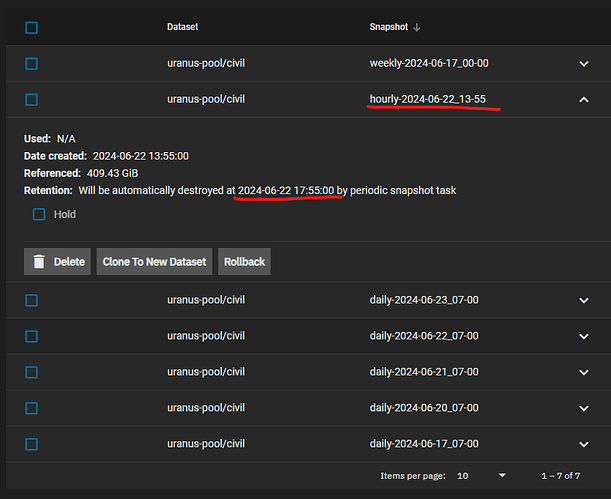Image resolution: width=611 pixels, height=499 pixels.
Task: Click the Snapshot column sort arrow
Action: [417, 27]
